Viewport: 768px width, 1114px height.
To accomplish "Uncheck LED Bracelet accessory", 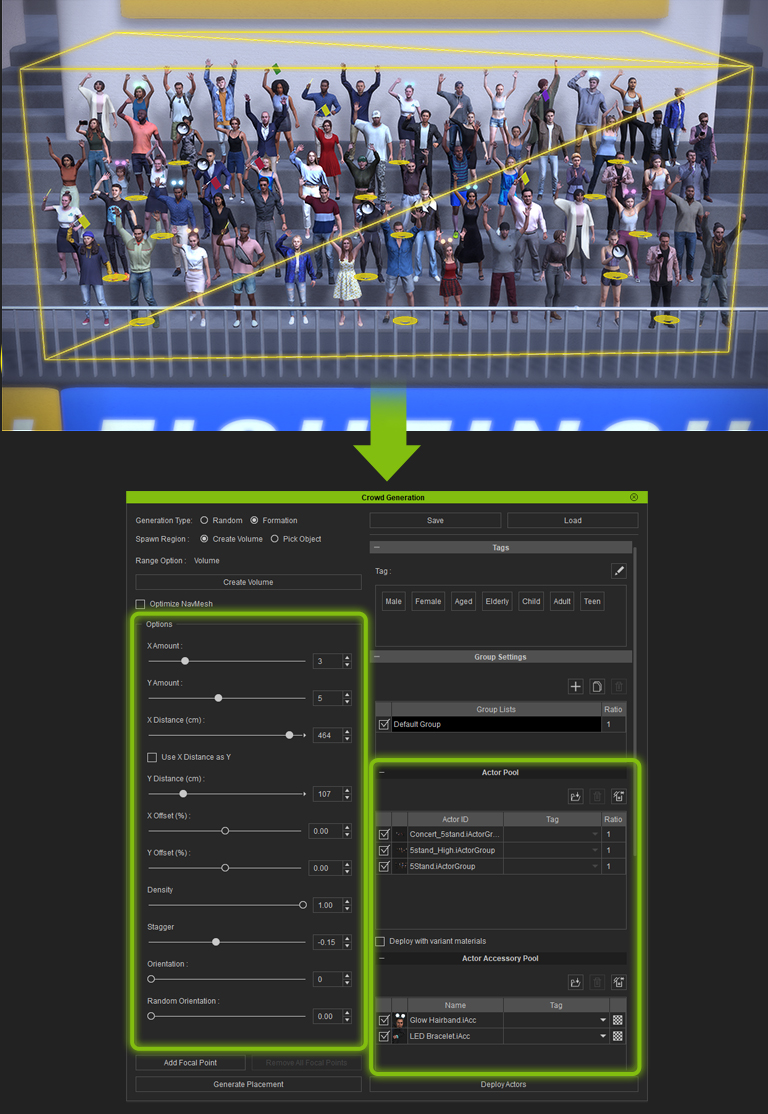I will coord(384,1036).
